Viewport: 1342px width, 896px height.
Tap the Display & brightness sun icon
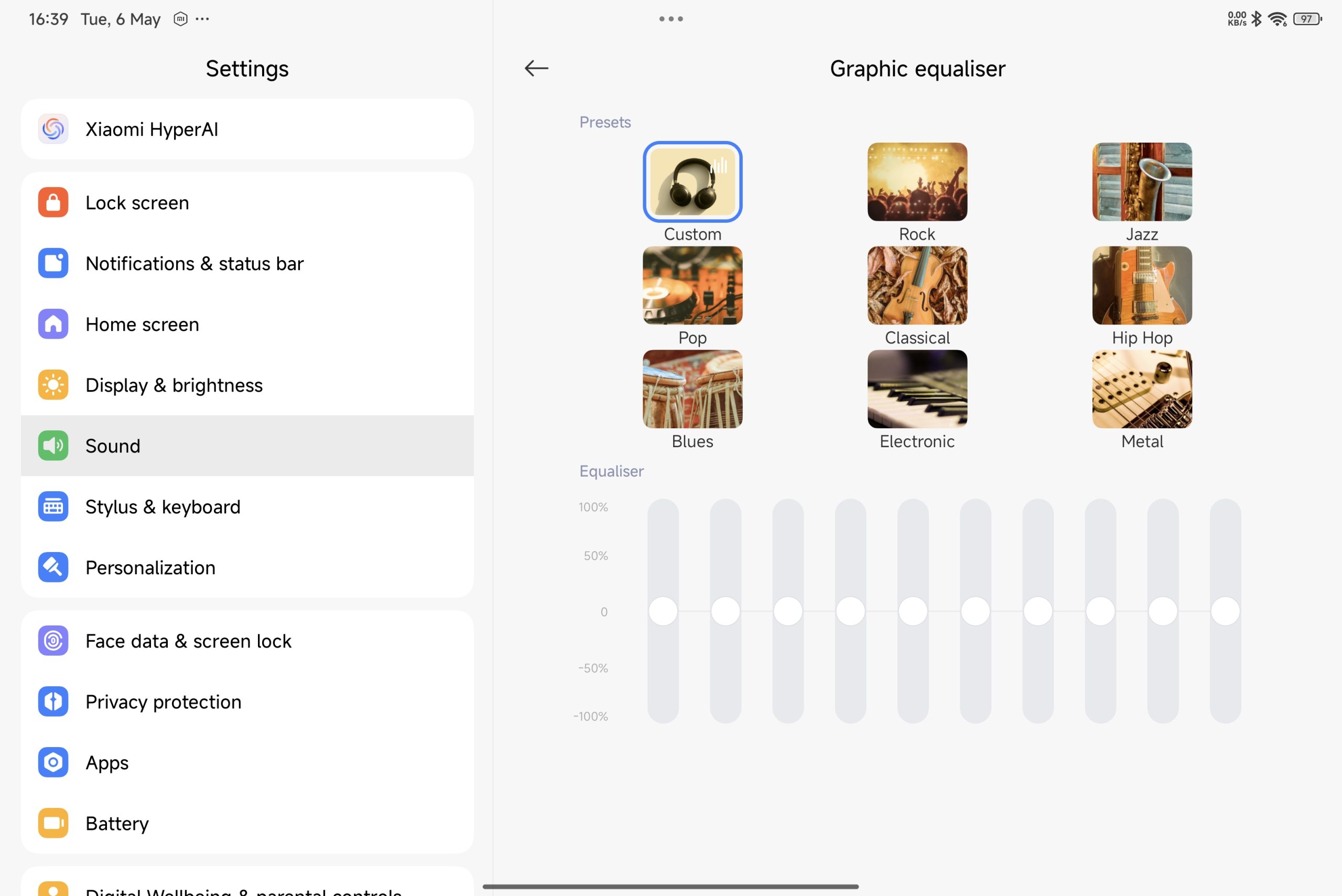click(x=53, y=385)
